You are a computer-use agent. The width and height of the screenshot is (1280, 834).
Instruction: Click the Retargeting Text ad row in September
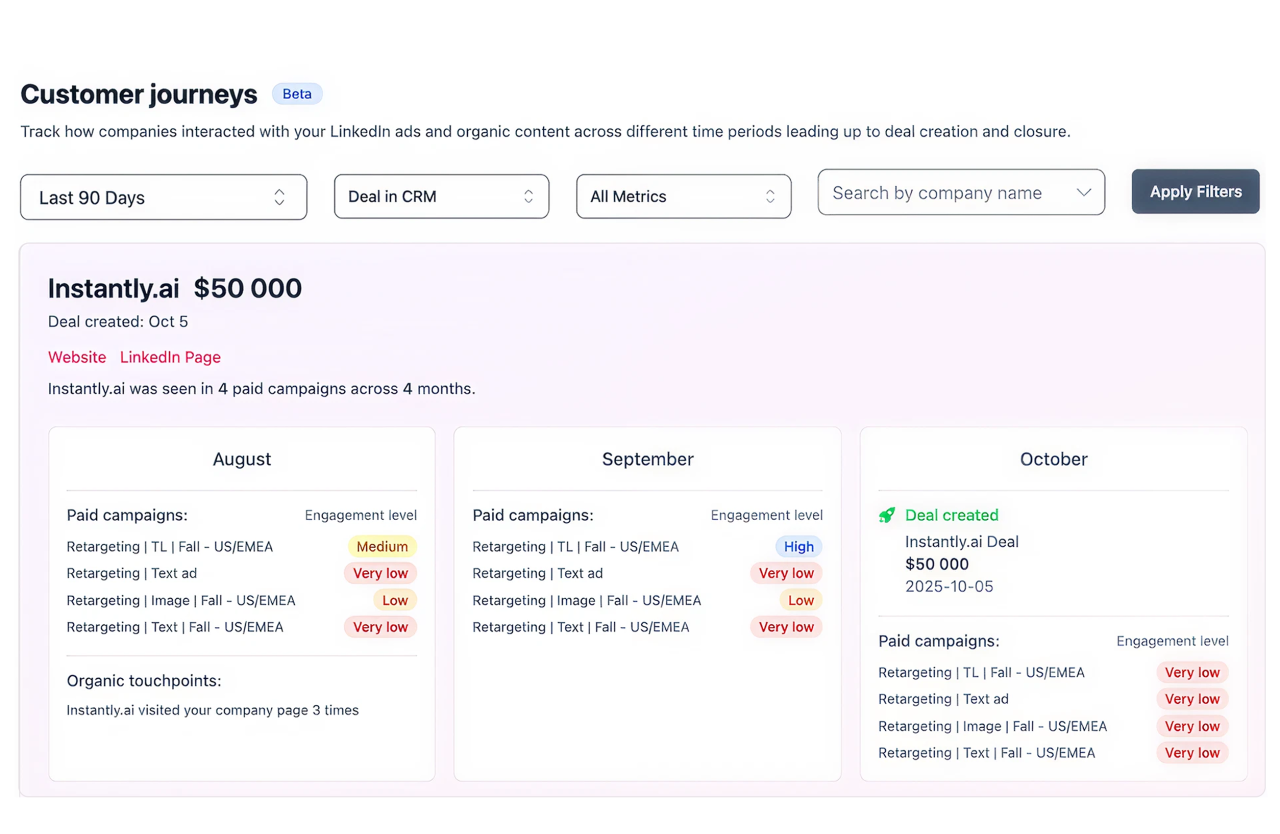pos(536,573)
